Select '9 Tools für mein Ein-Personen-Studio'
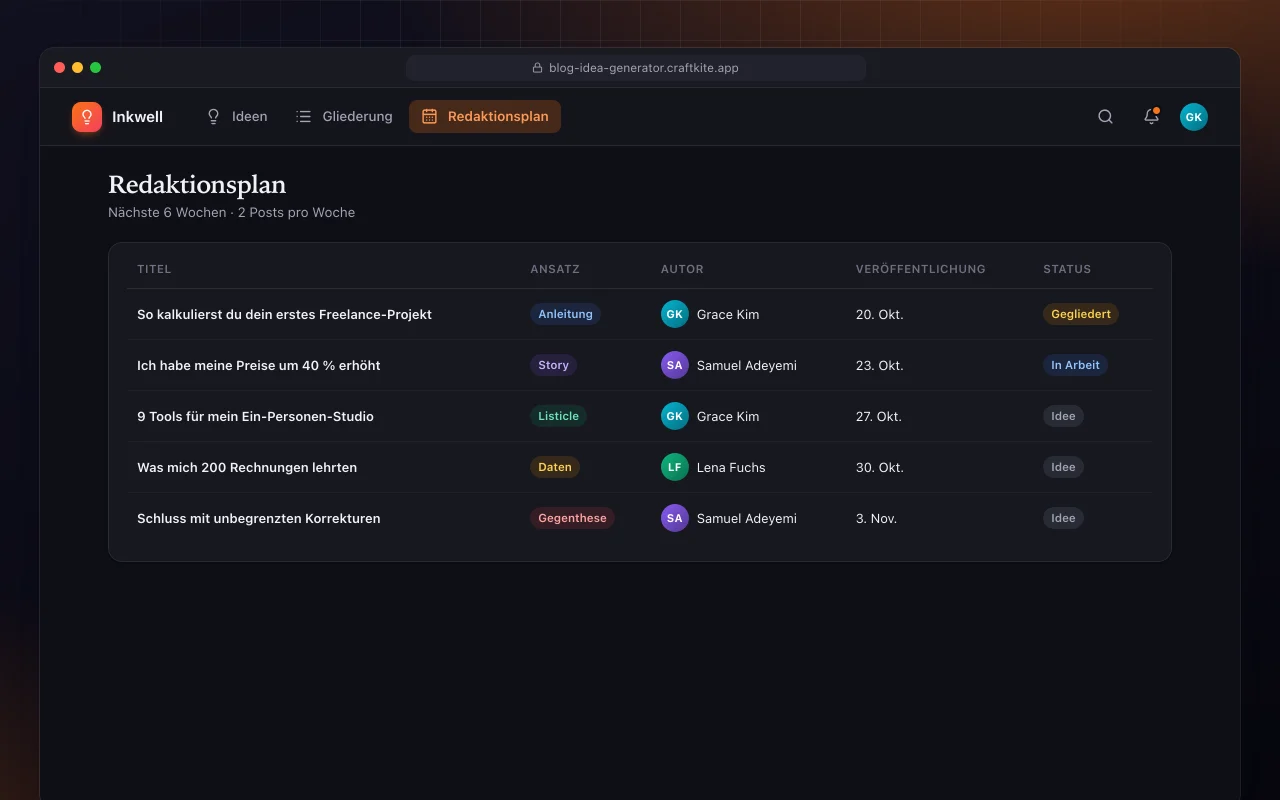The image size is (1280, 800). (255, 416)
